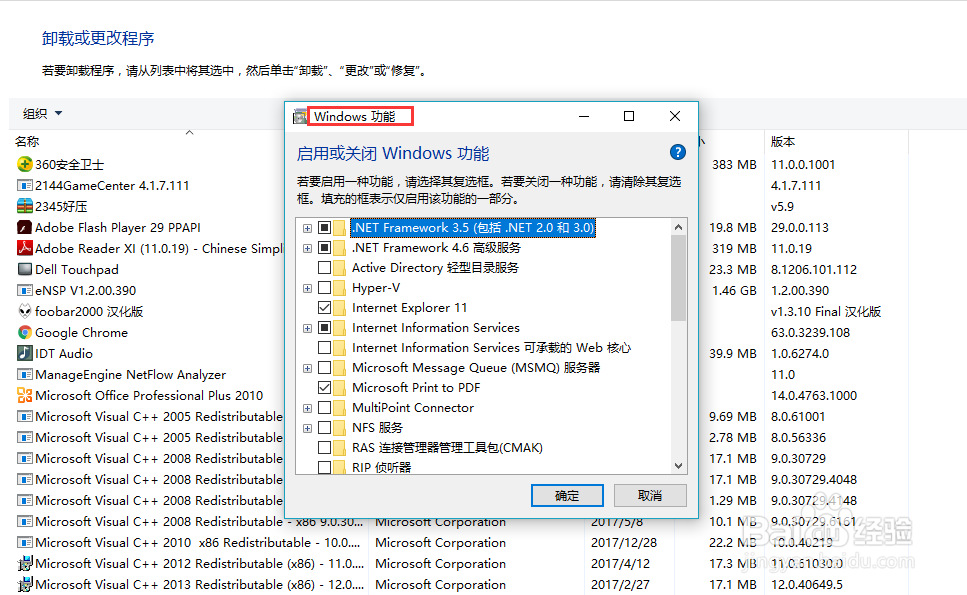The width and height of the screenshot is (967, 595).
Task: Maximize the Windows 功能 dialog
Action: pyautogui.click(x=629, y=116)
